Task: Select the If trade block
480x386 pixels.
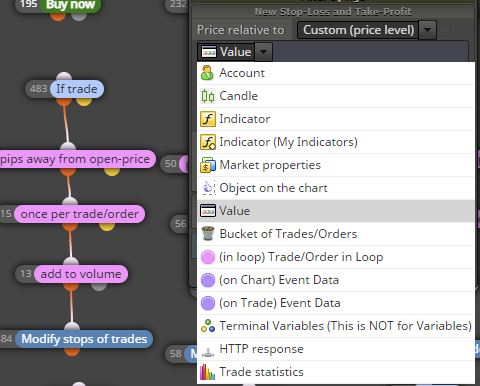Action: (x=77, y=89)
